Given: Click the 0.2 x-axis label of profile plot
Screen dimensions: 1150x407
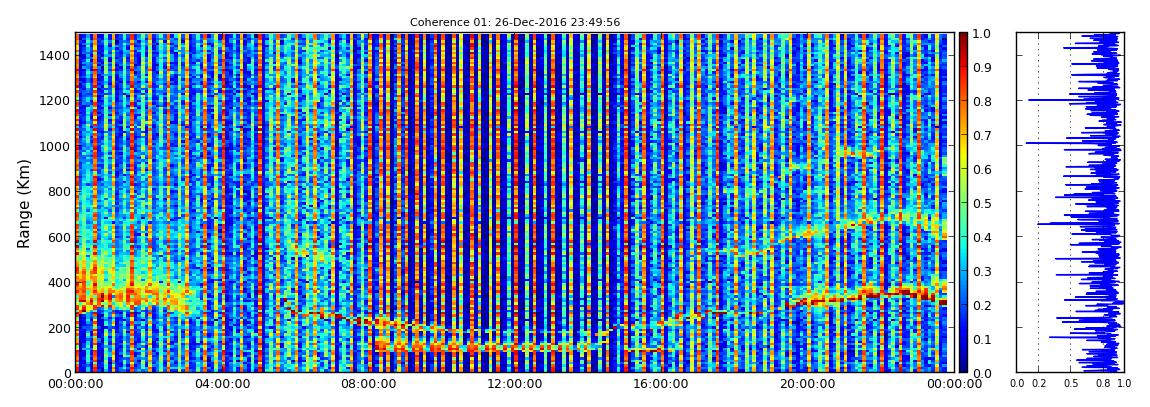Looking at the screenshot, I should (1039, 383).
